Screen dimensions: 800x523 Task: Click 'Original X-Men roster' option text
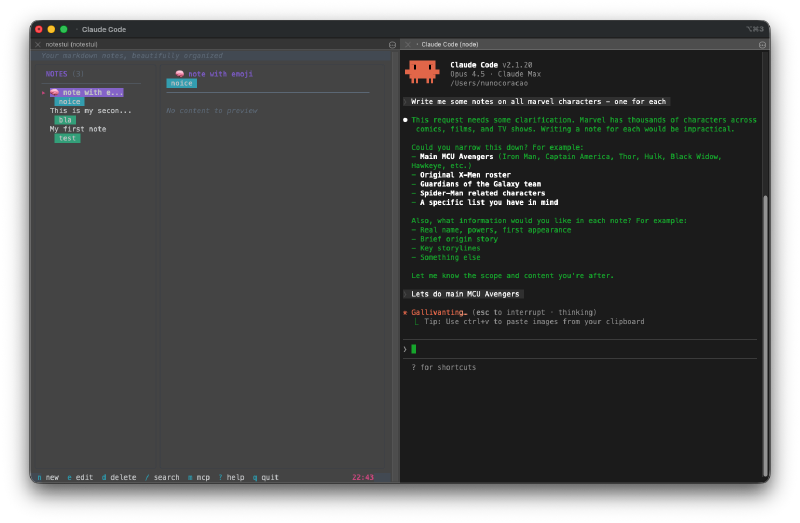(x=465, y=175)
